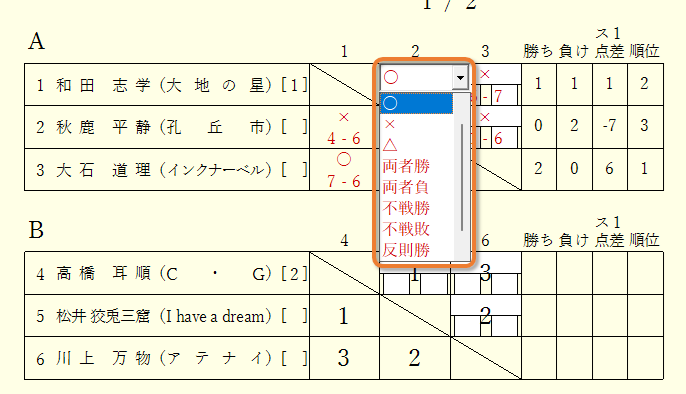Choose the × option in dropdown list

[416, 124]
